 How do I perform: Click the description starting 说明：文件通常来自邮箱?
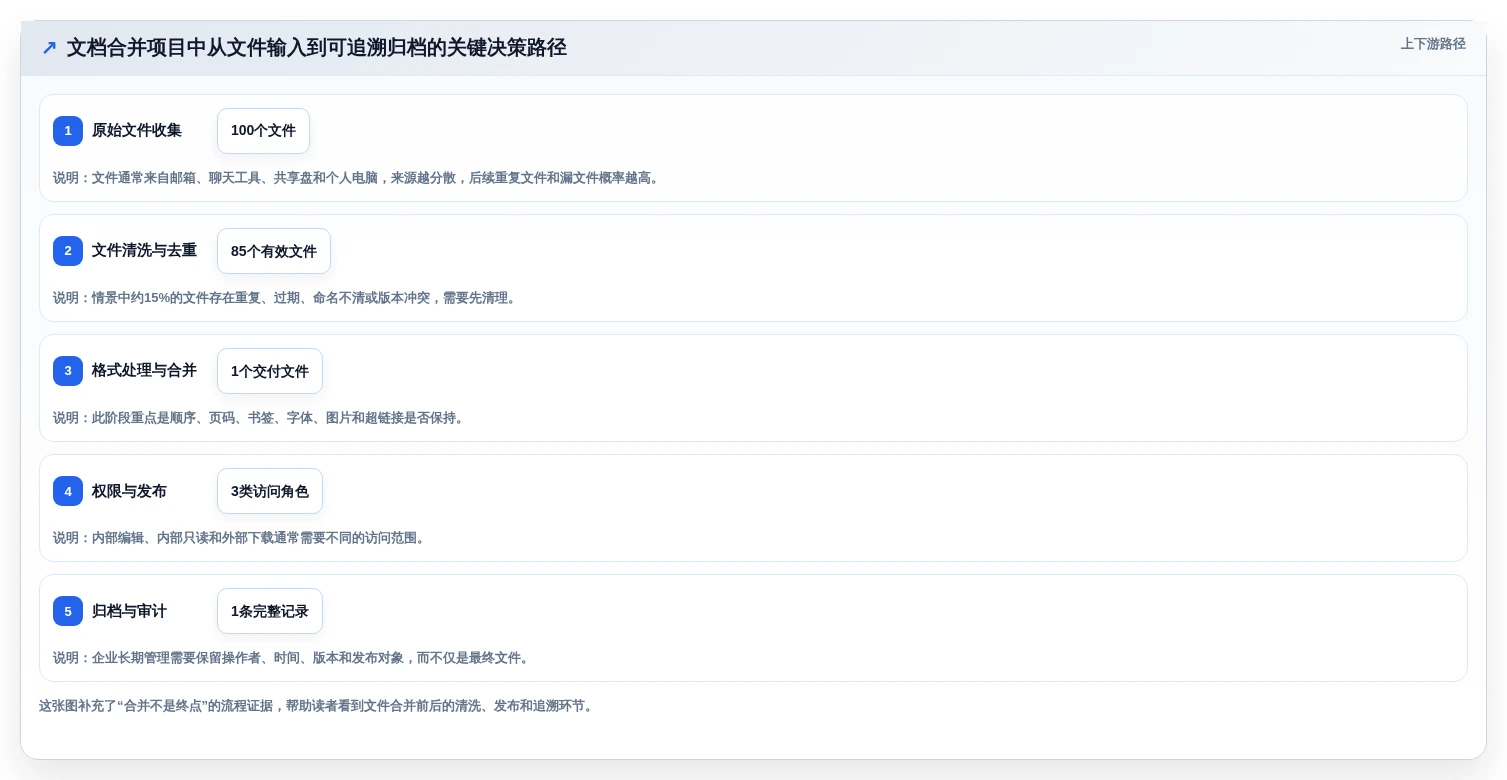point(358,178)
